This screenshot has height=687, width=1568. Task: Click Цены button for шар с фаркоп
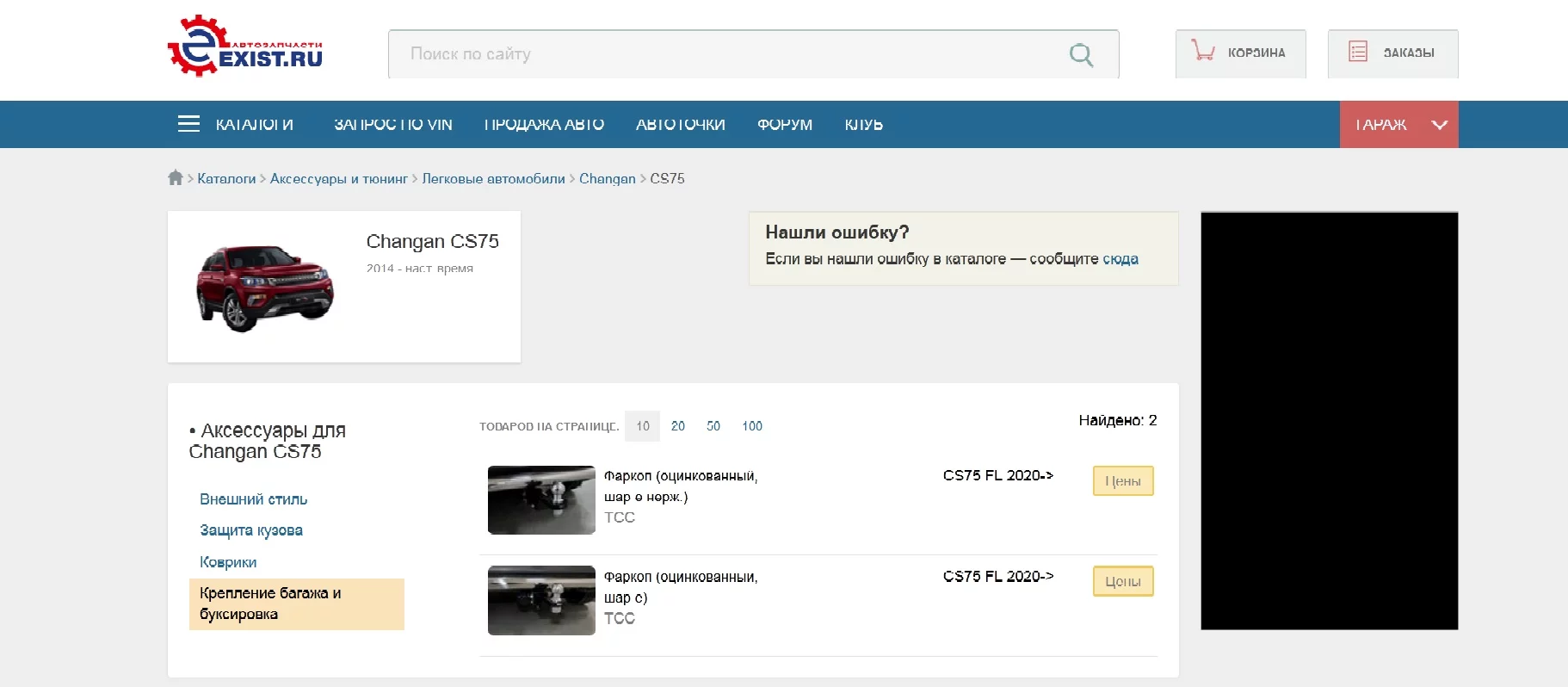(x=1123, y=581)
